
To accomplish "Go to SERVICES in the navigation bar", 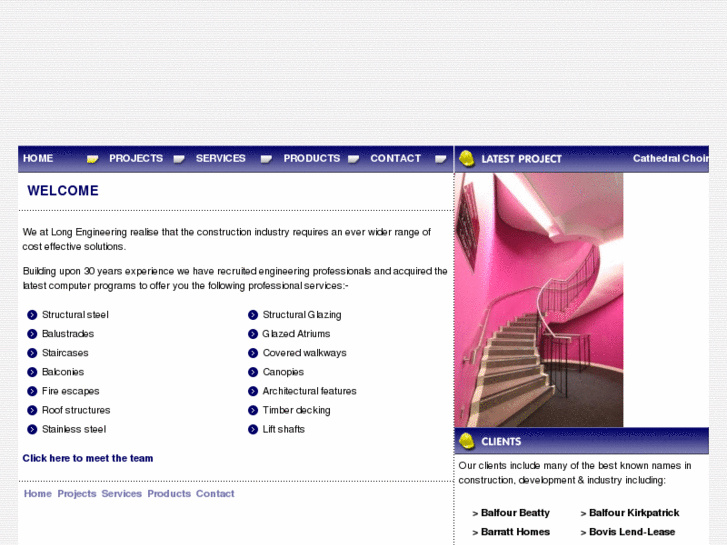I will coord(221,158).
